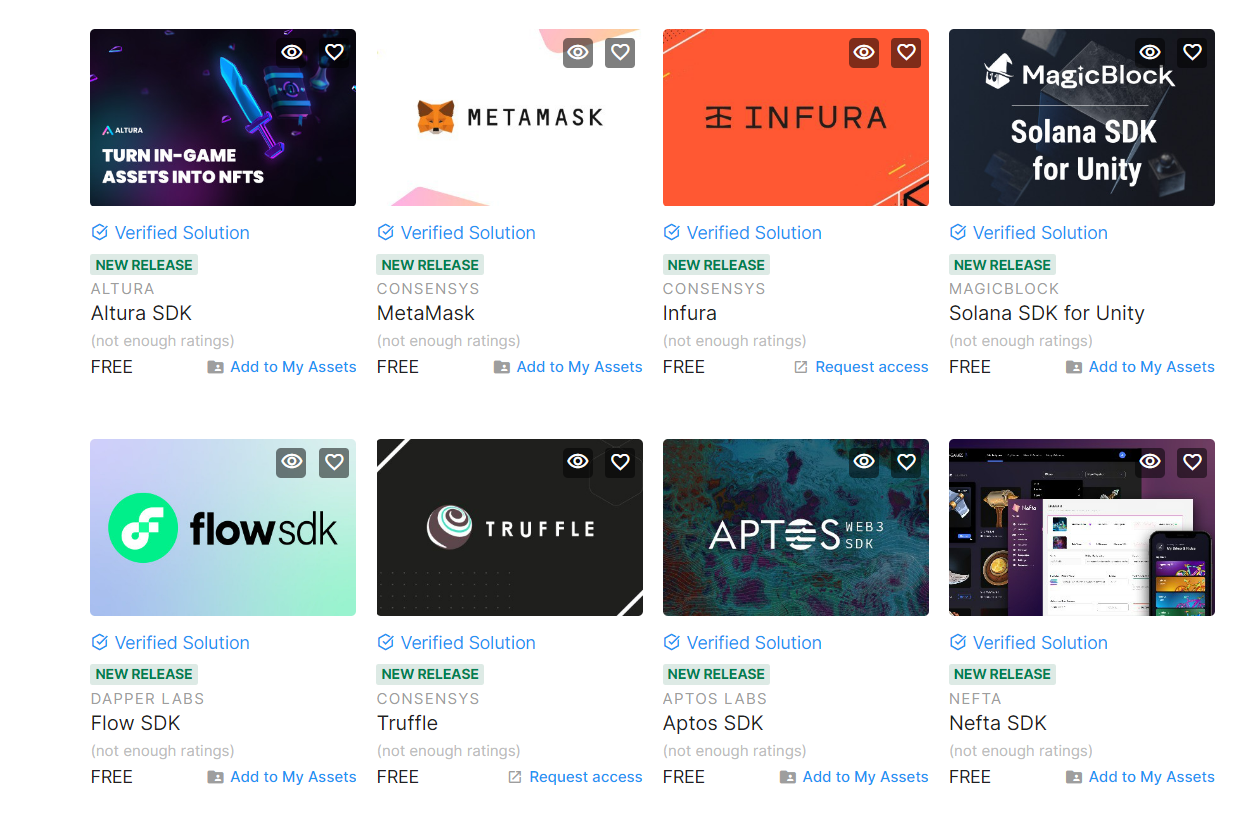Click the eye quick-look icon on MetaMask
The image size is (1235, 826).
[578, 52]
